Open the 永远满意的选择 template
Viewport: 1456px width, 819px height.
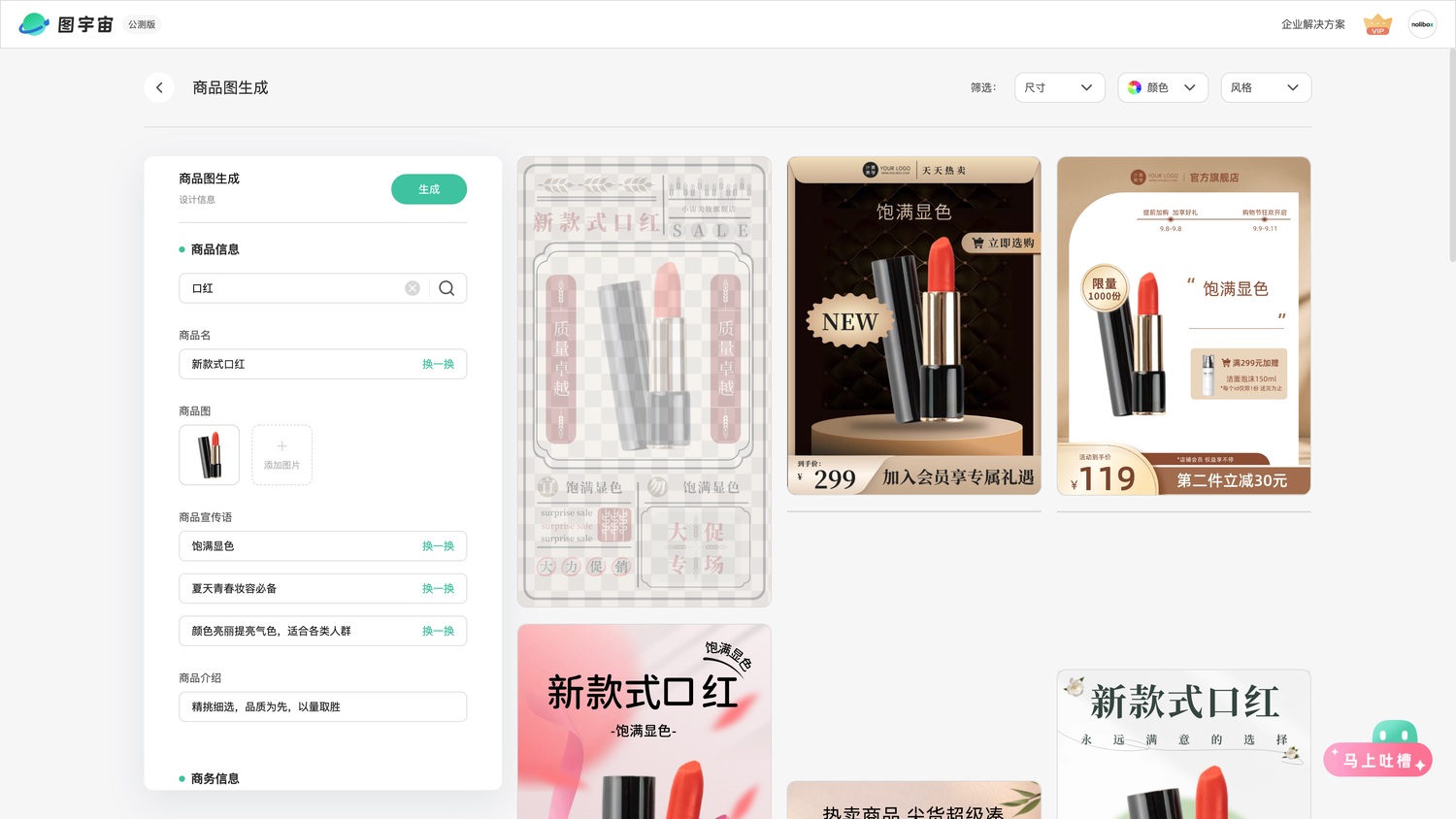coord(1184,744)
